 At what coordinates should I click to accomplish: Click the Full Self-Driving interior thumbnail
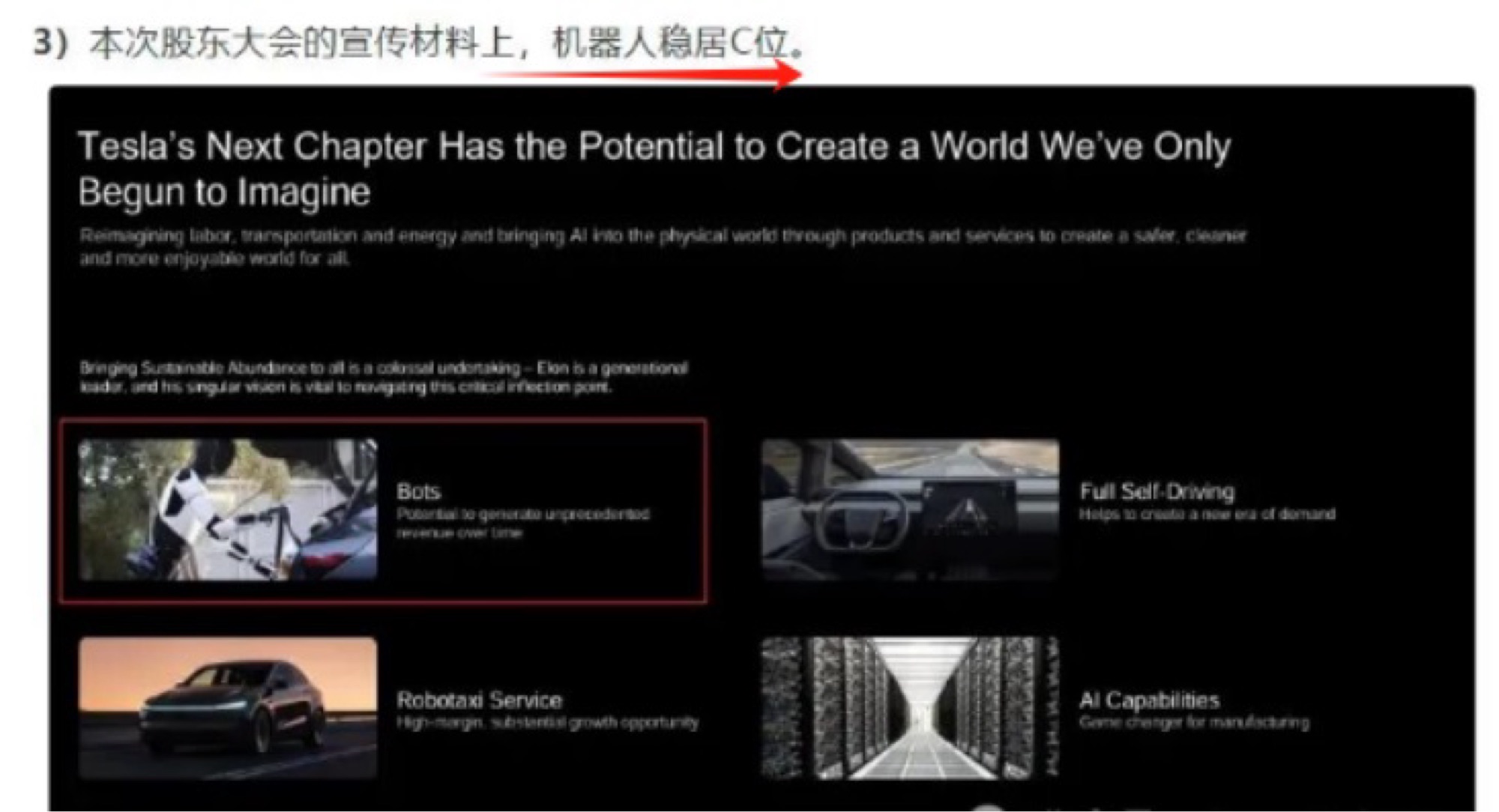(910, 509)
